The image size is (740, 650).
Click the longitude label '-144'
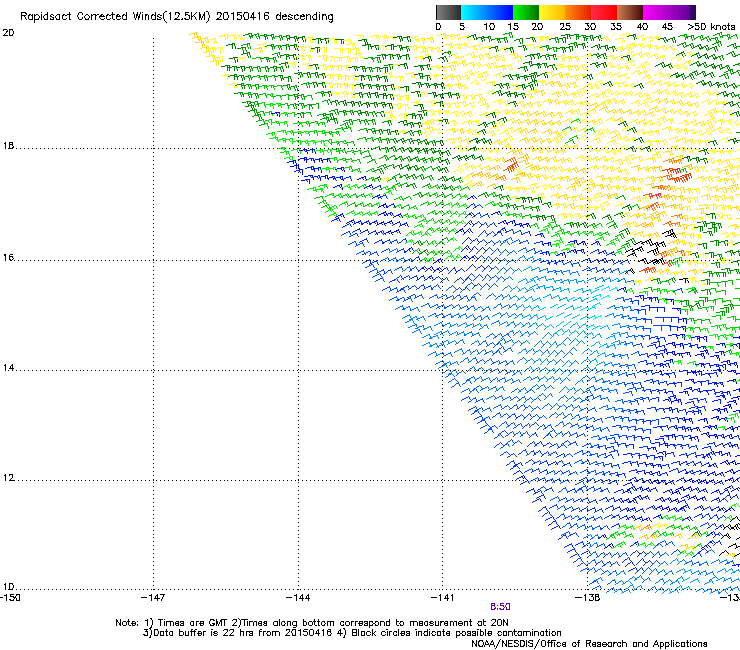(298, 598)
